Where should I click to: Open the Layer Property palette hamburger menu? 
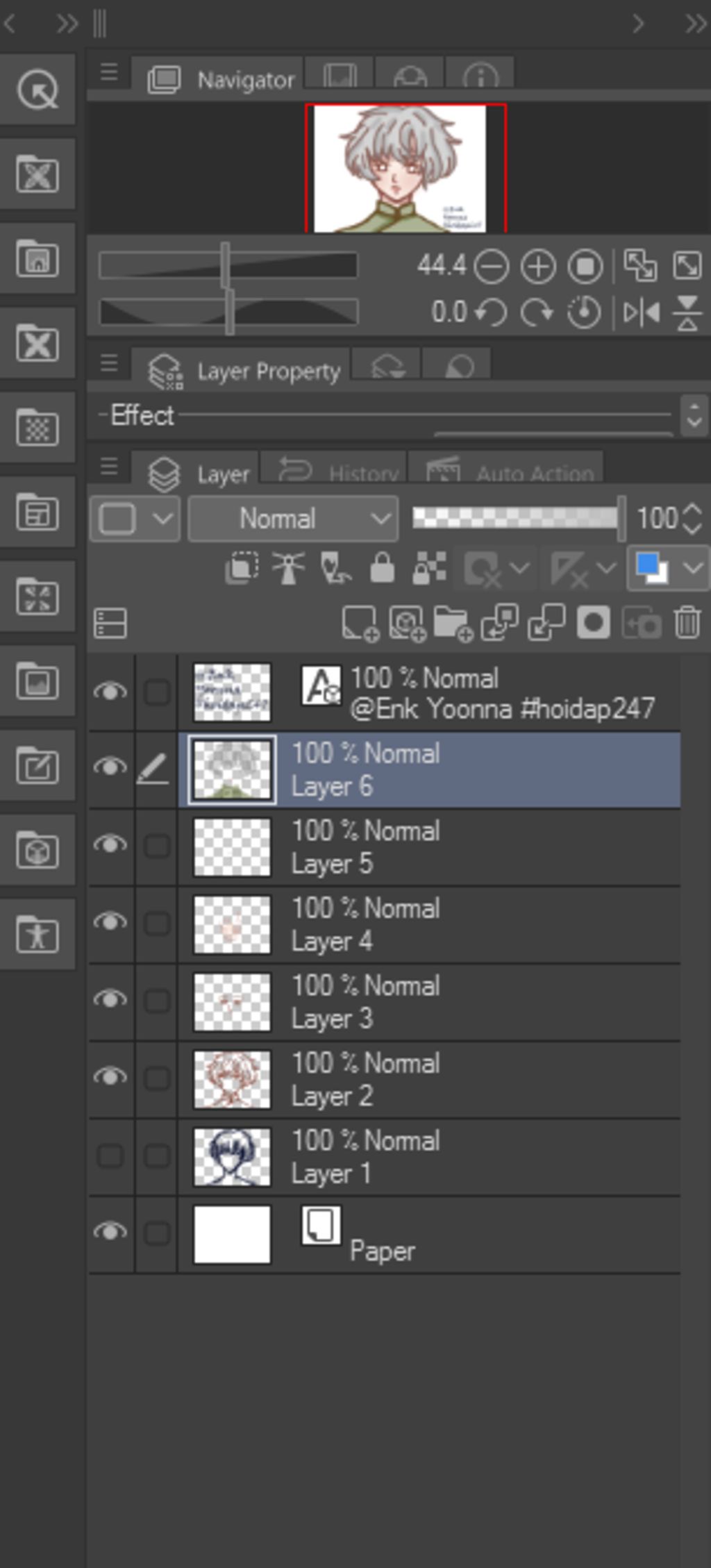point(109,363)
